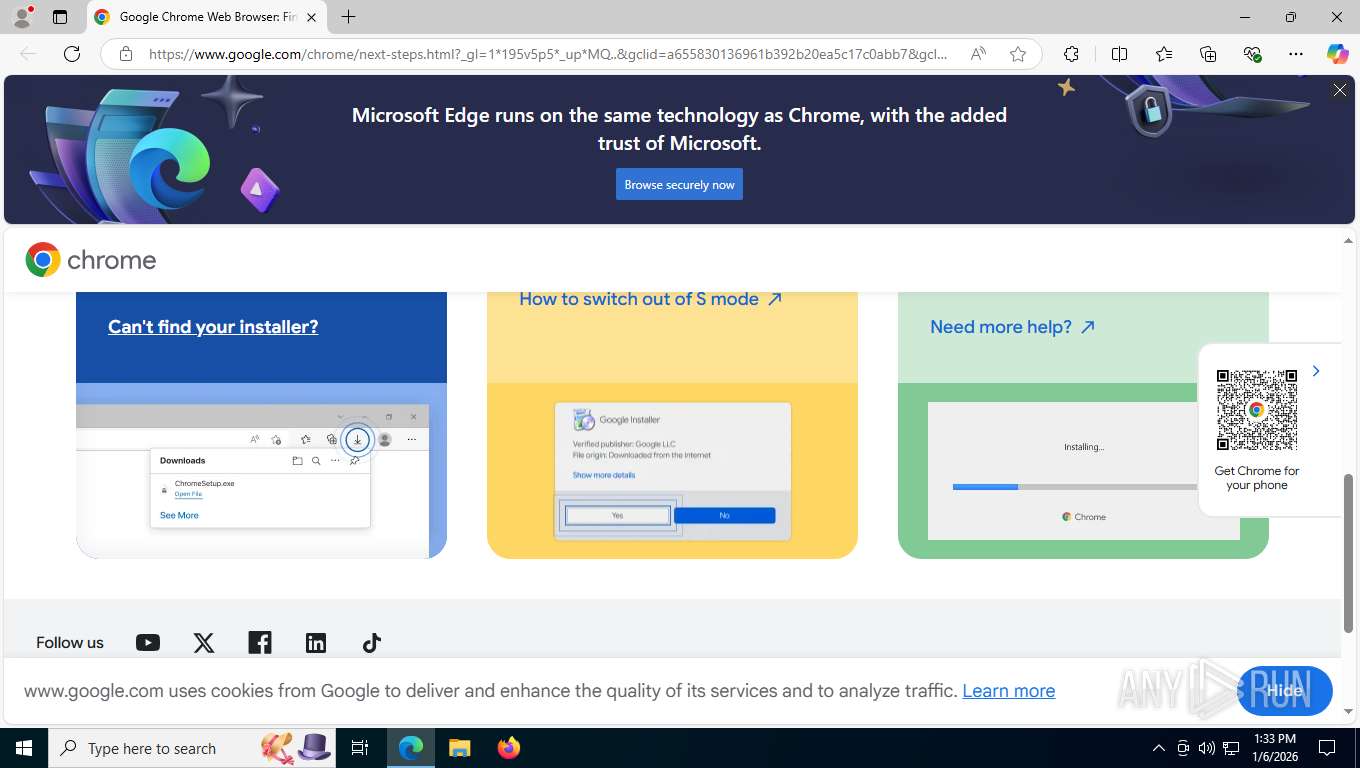Screen dimensions: 1360x768
Task: Click the Google Installer dialog illustration
Action: click(672, 470)
